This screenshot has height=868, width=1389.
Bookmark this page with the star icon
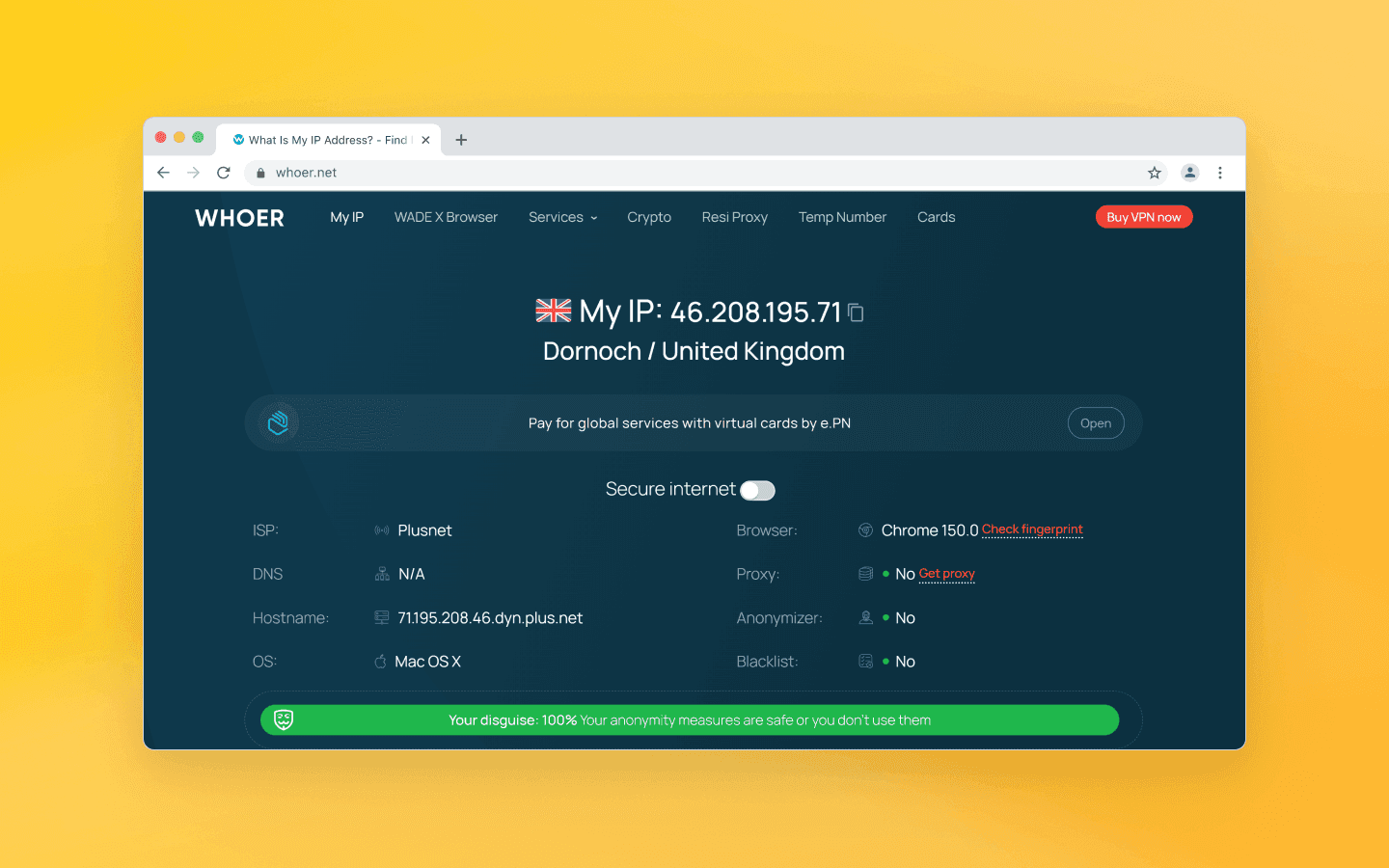coord(1155,173)
